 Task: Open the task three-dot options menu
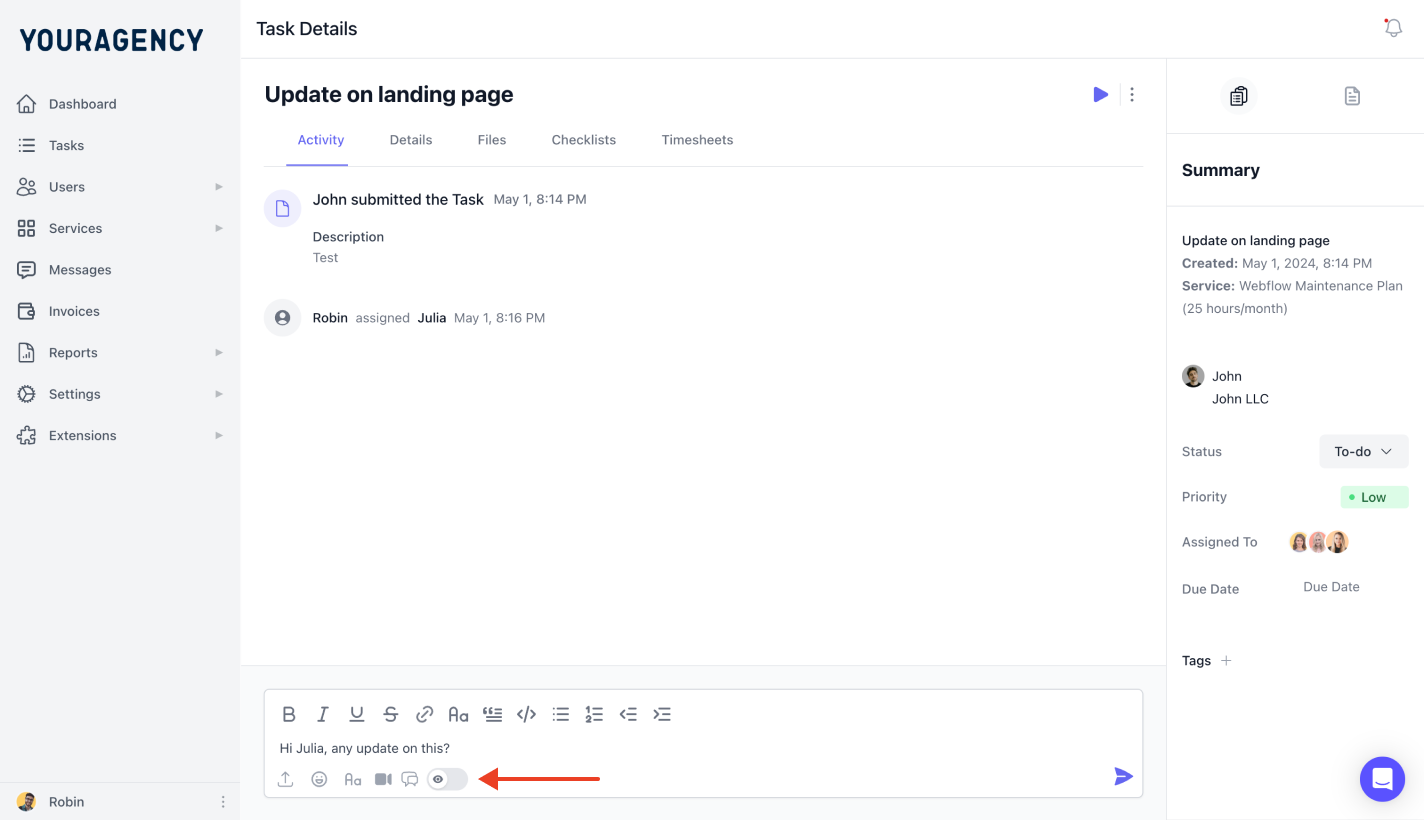click(1132, 94)
